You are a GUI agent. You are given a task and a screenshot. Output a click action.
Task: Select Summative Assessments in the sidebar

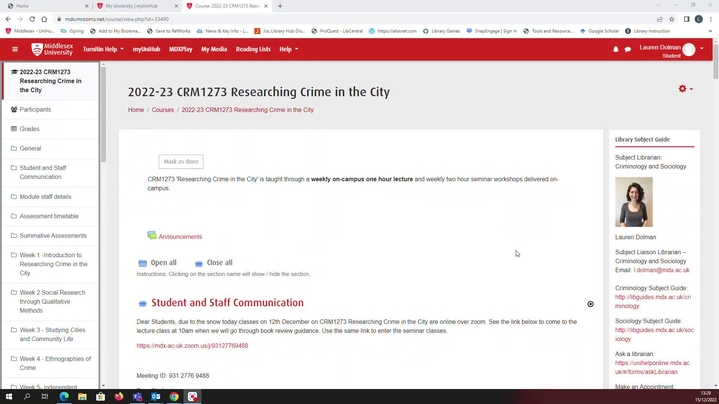(53, 236)
